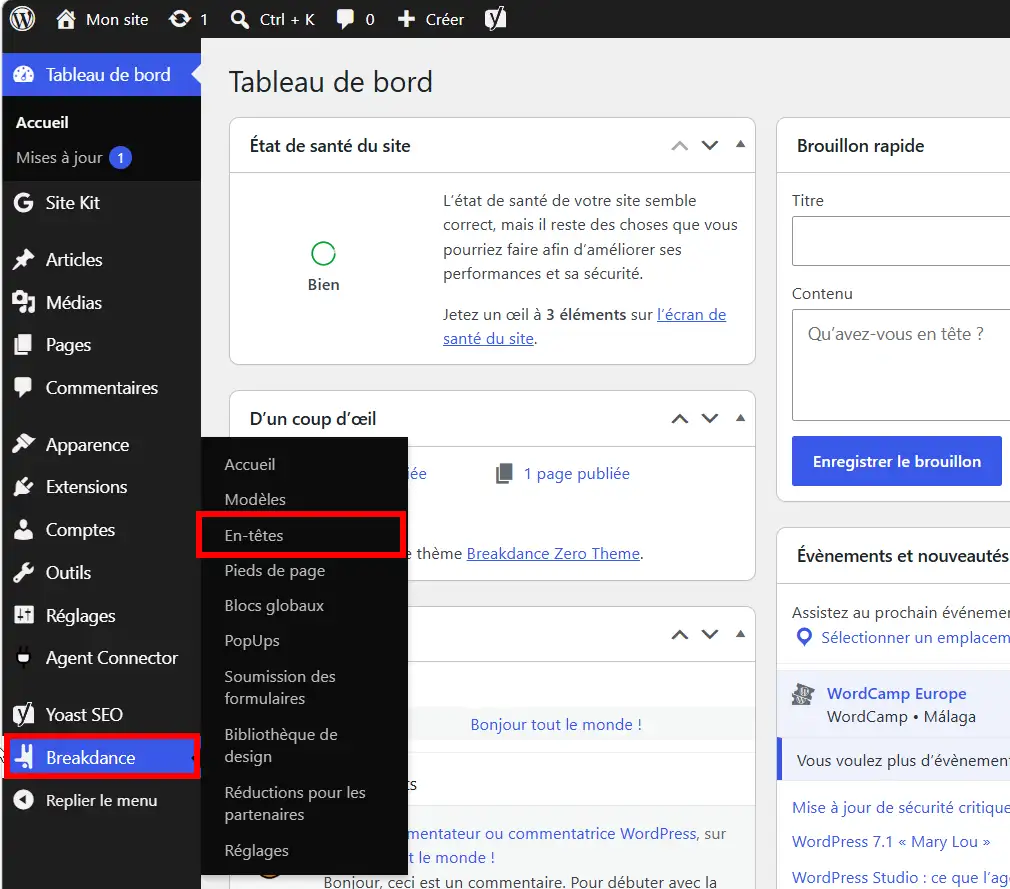Click the Tableau de bord gauge icon
The image size is (1010, 889).
point(24,75)
